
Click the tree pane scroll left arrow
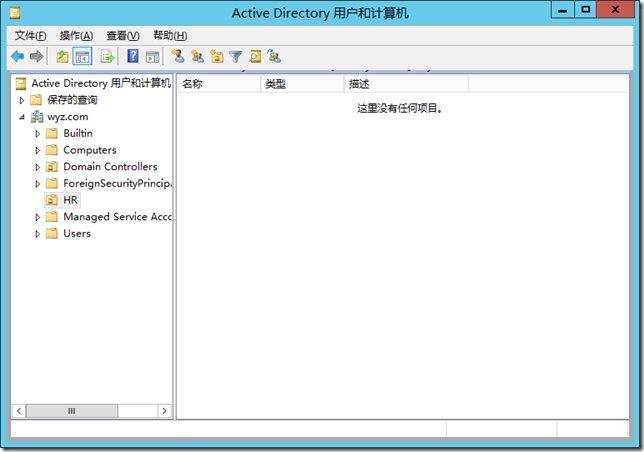tap(19, 411)
